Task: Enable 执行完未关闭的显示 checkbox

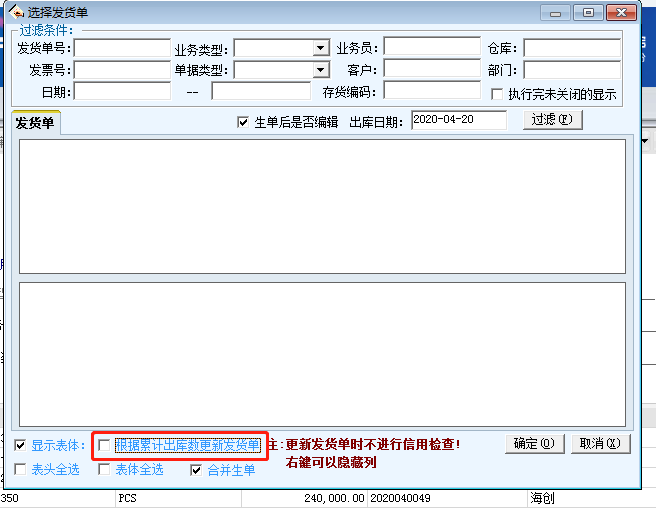Action: pyautogui.click(x=497, y=94)
